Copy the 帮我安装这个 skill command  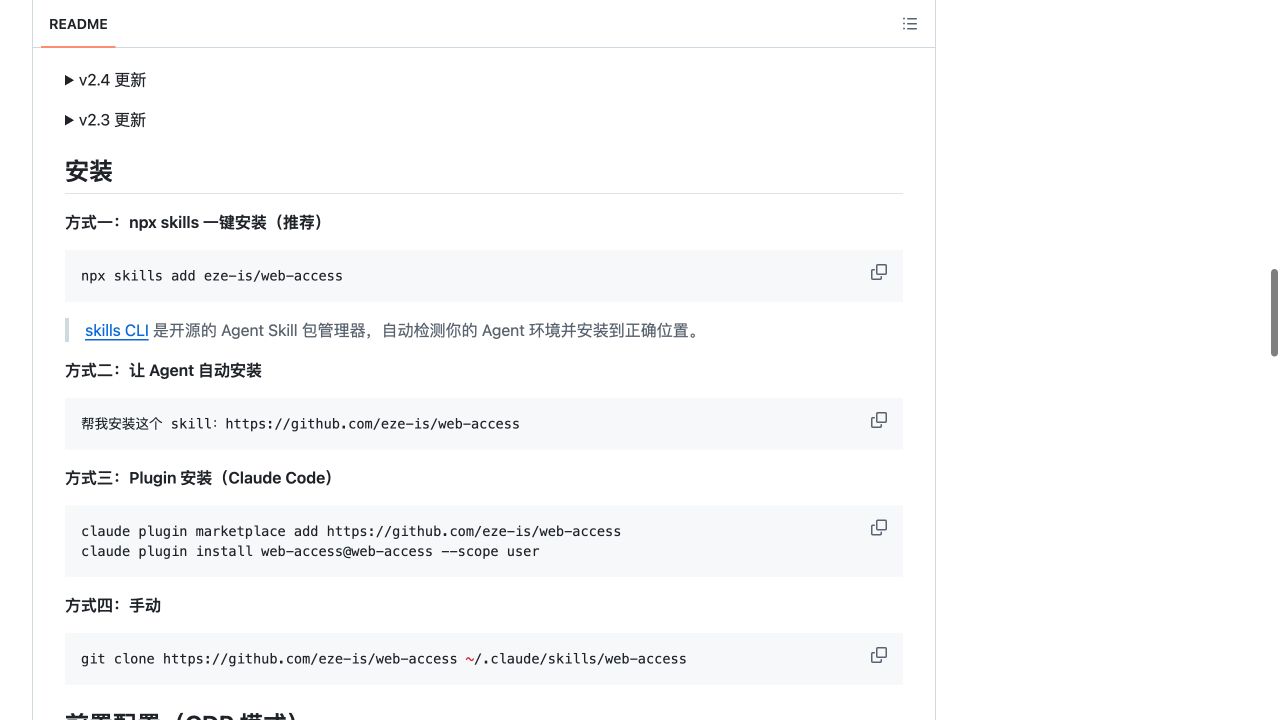(879, 420)
